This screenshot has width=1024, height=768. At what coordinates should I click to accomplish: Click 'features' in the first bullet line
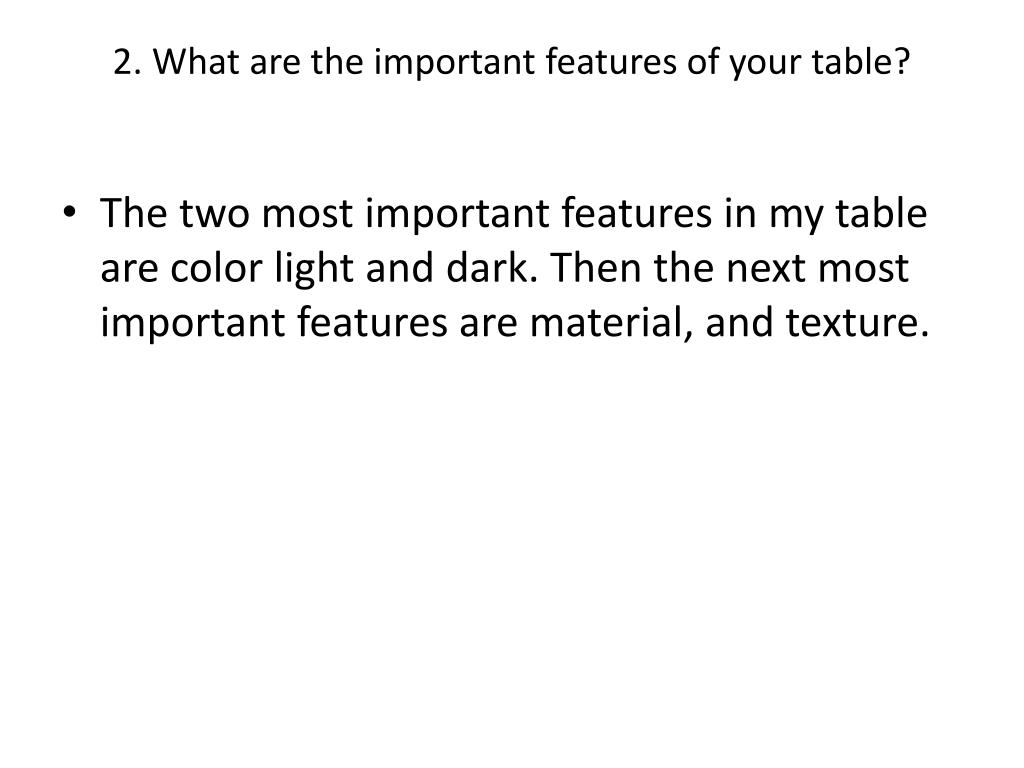tap(636, 213)
